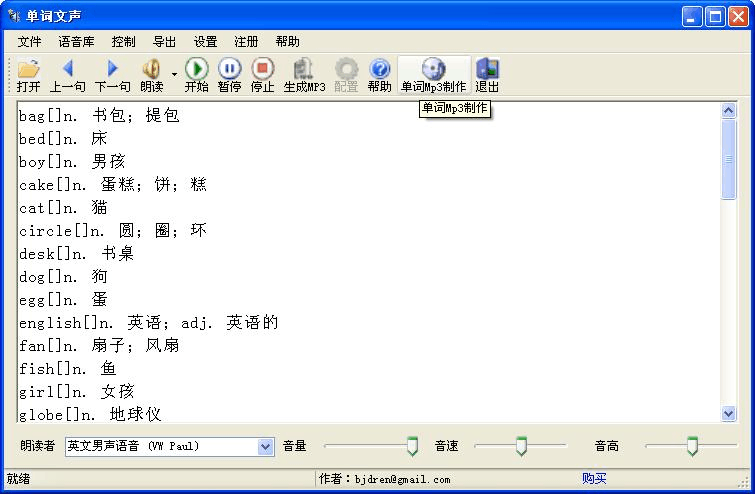Viewport: 755px width, 494px height.
Task: Open the 语音库 menu
Action: (x=76, y=42)
